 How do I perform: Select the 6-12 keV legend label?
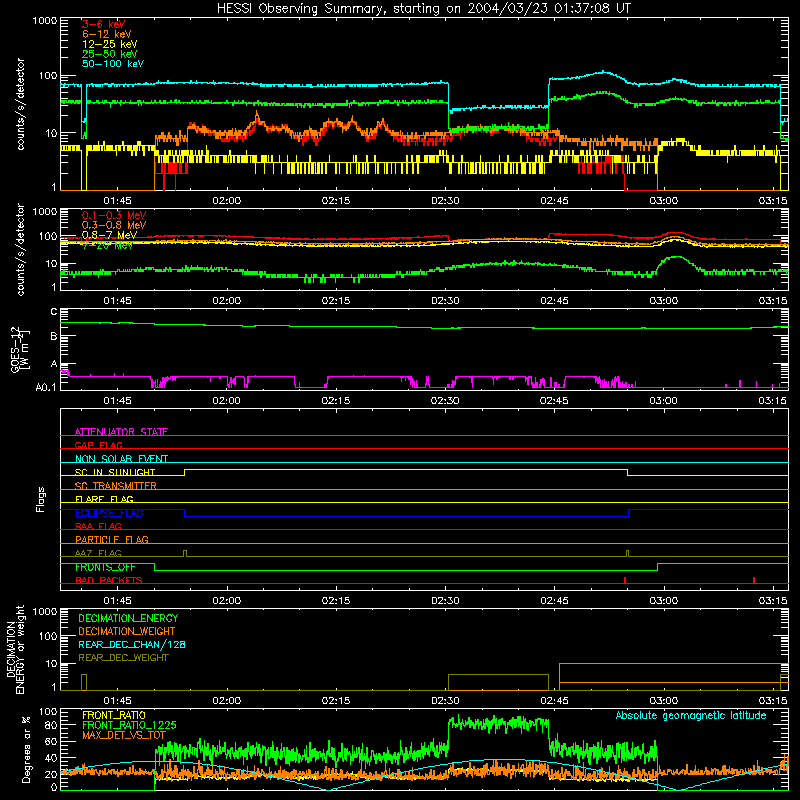pos(107,34)
